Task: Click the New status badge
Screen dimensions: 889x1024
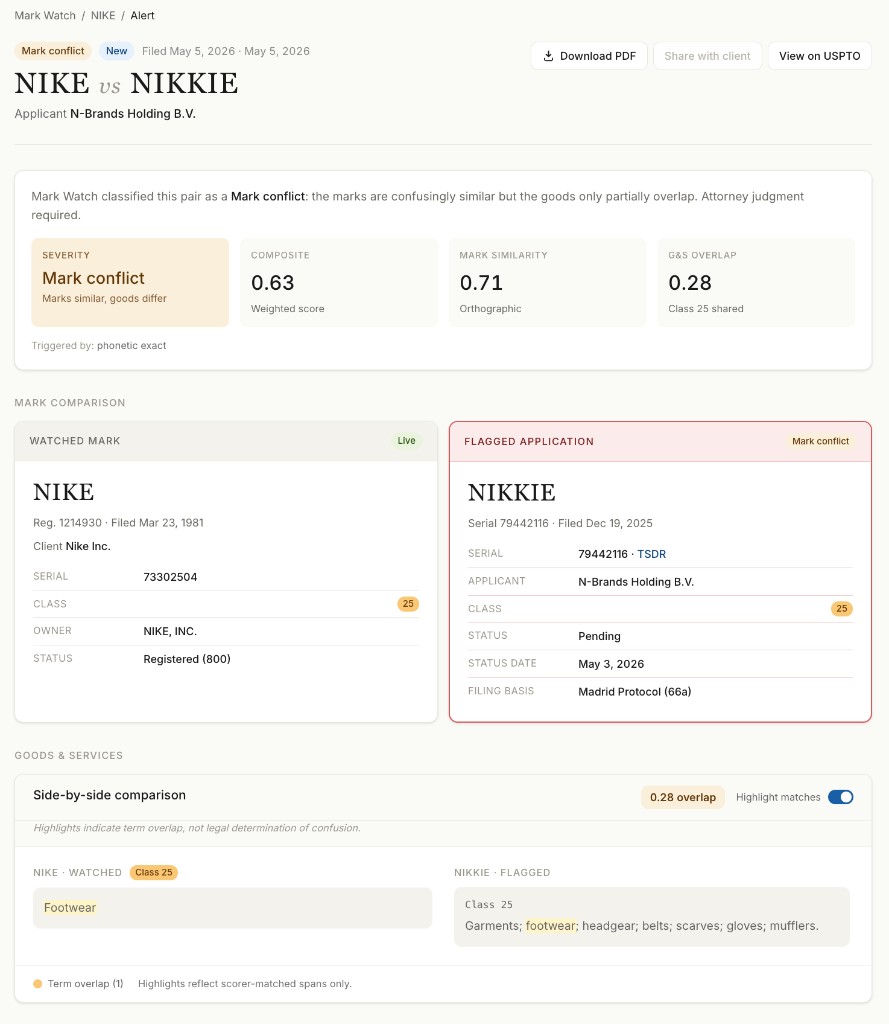Action: click(x=116, y=51)
